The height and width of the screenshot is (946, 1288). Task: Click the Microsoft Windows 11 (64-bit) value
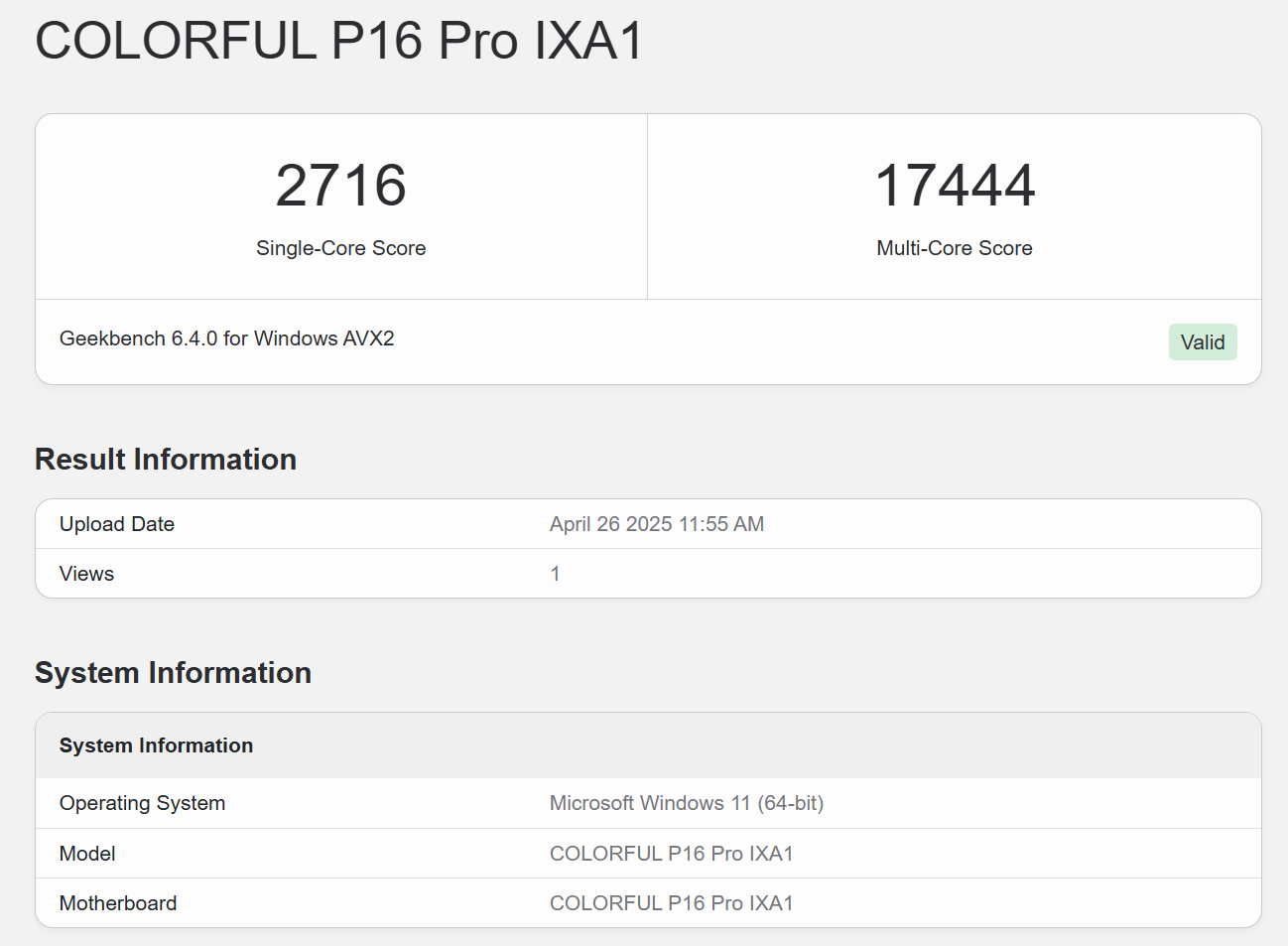tap(686, 803)
